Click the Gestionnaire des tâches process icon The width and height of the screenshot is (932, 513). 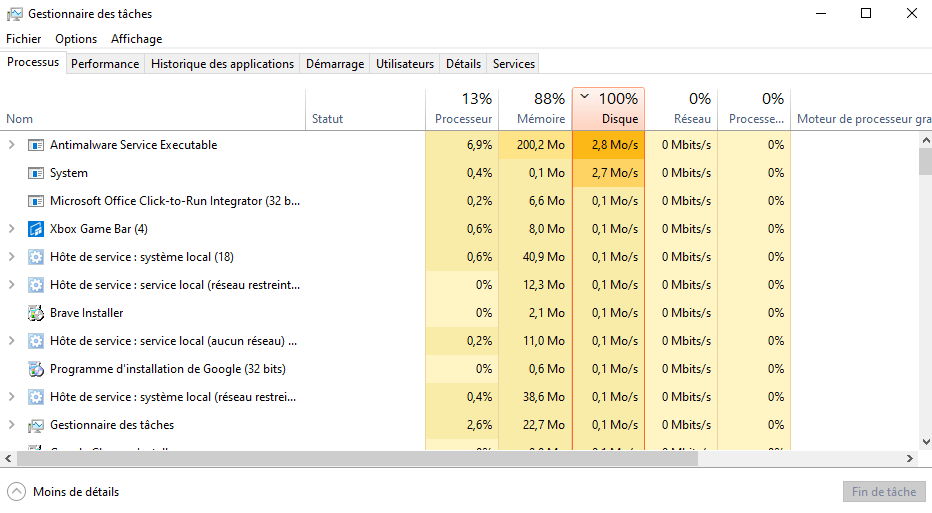click(x=36, y=425)
